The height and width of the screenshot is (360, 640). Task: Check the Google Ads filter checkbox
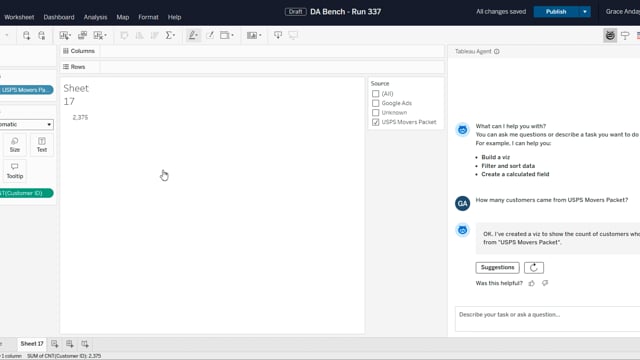point(376,103)
